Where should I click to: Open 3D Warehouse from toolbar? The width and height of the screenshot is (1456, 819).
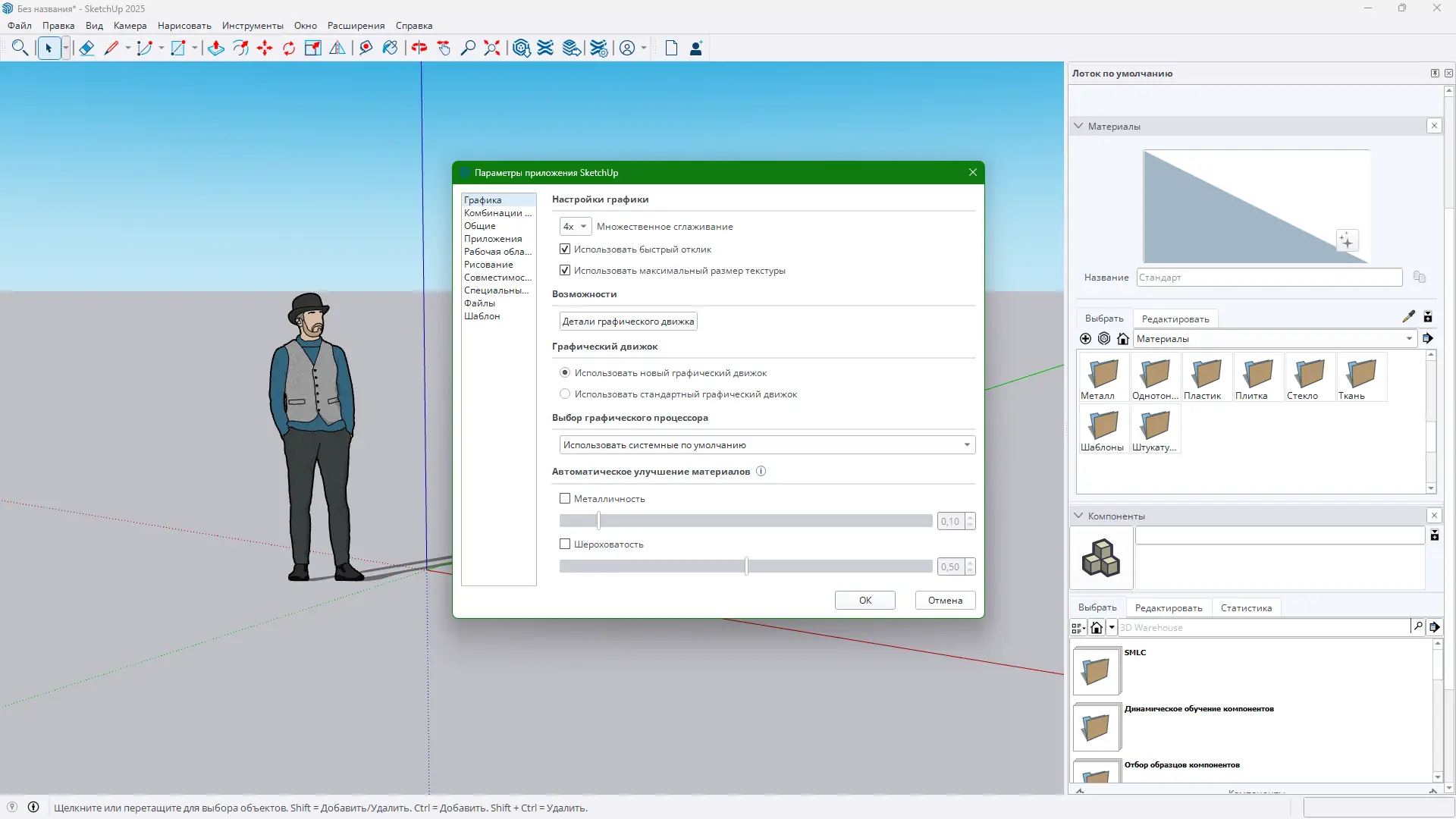click(x=521, y=49)
